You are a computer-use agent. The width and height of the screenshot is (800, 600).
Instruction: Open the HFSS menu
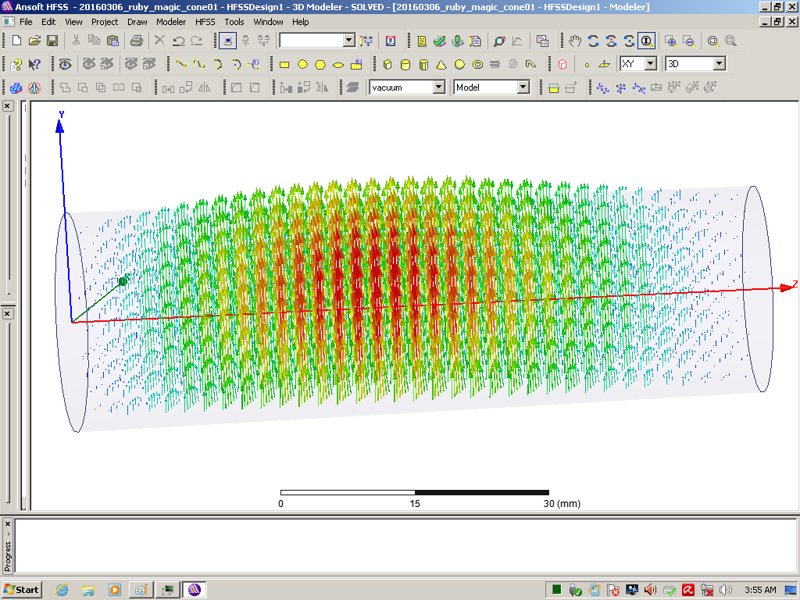[204, 21]
